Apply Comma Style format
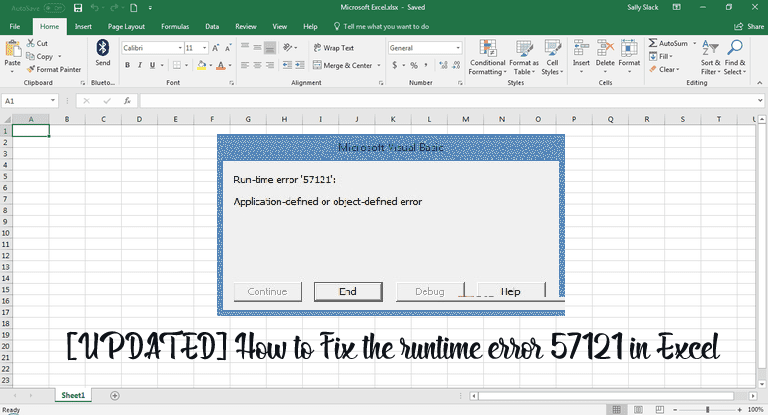This screenshot has width=768, height=415. 426,65
